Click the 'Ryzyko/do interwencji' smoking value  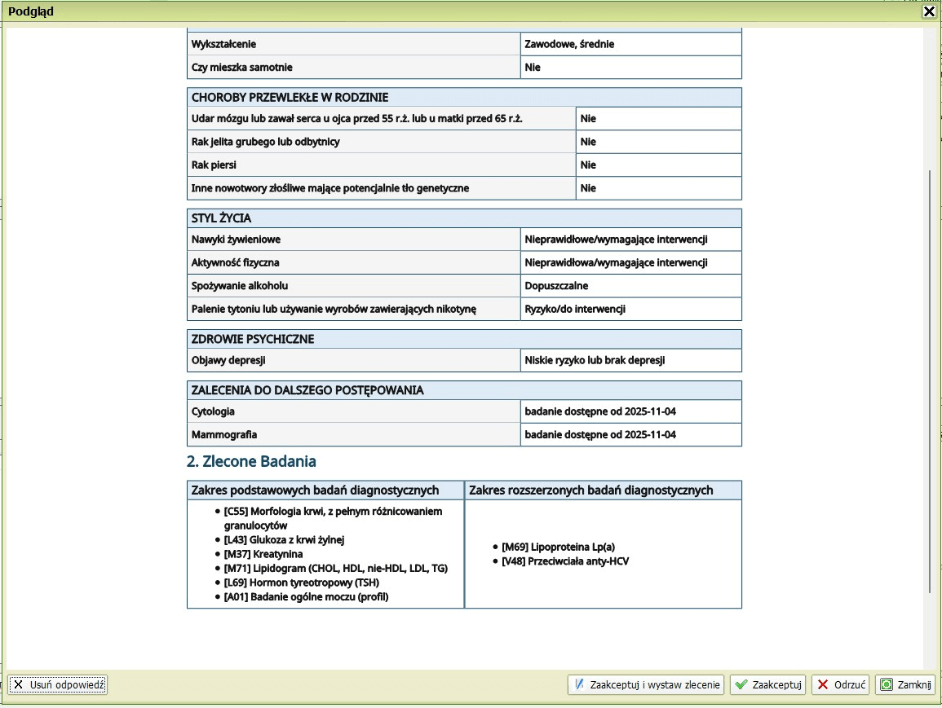[x=575, y=309]
